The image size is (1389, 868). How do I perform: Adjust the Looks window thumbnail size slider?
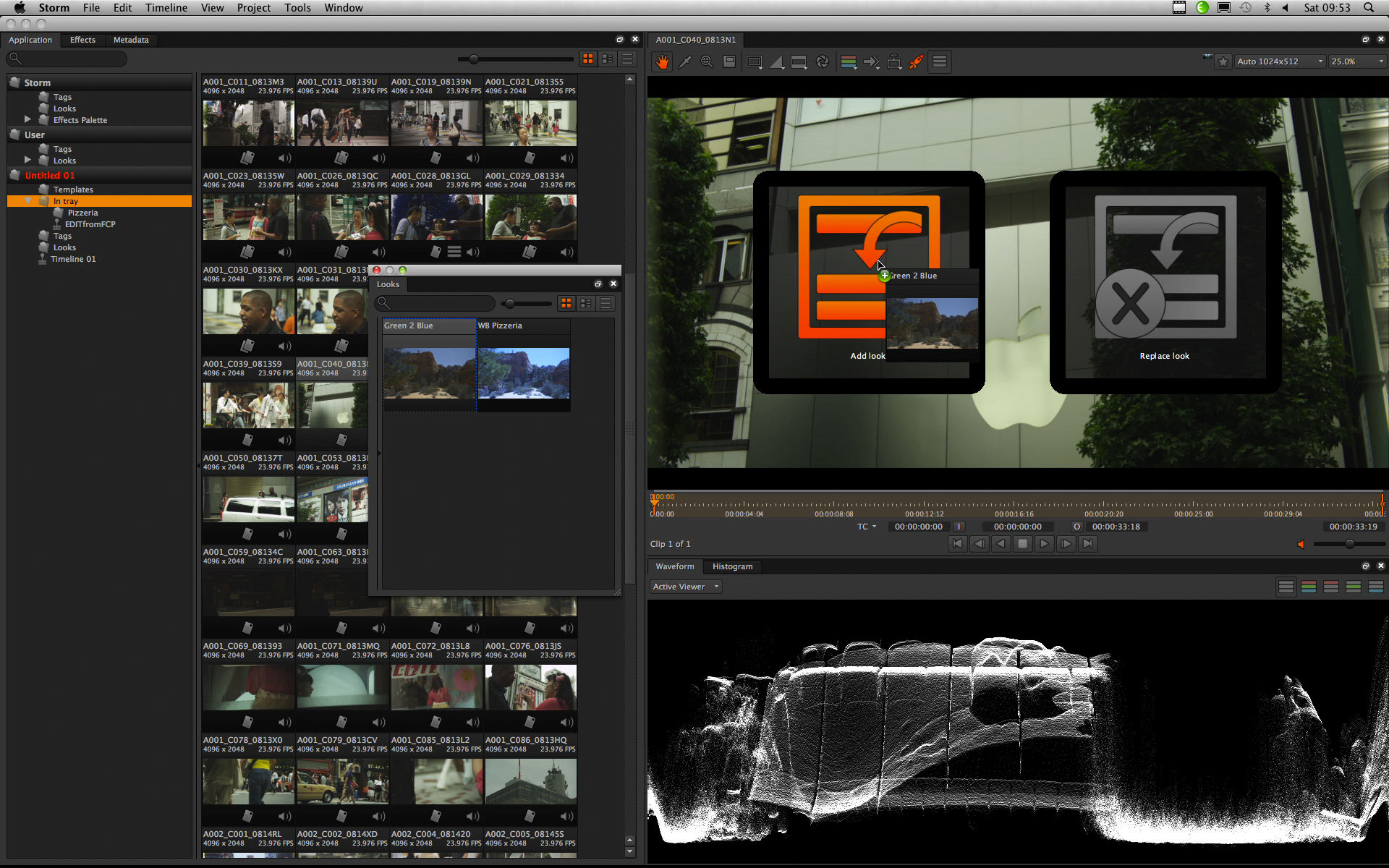[x=511, y=304]
